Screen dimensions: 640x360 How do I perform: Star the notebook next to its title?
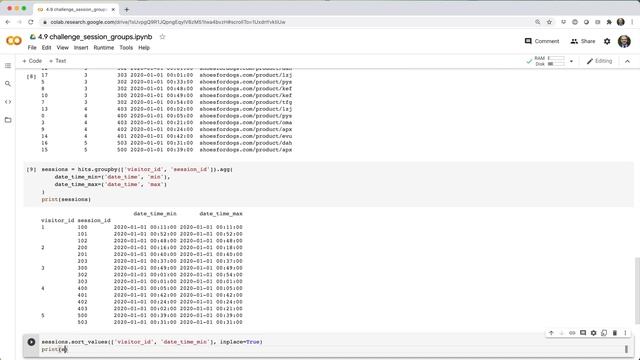pos(162,37)
